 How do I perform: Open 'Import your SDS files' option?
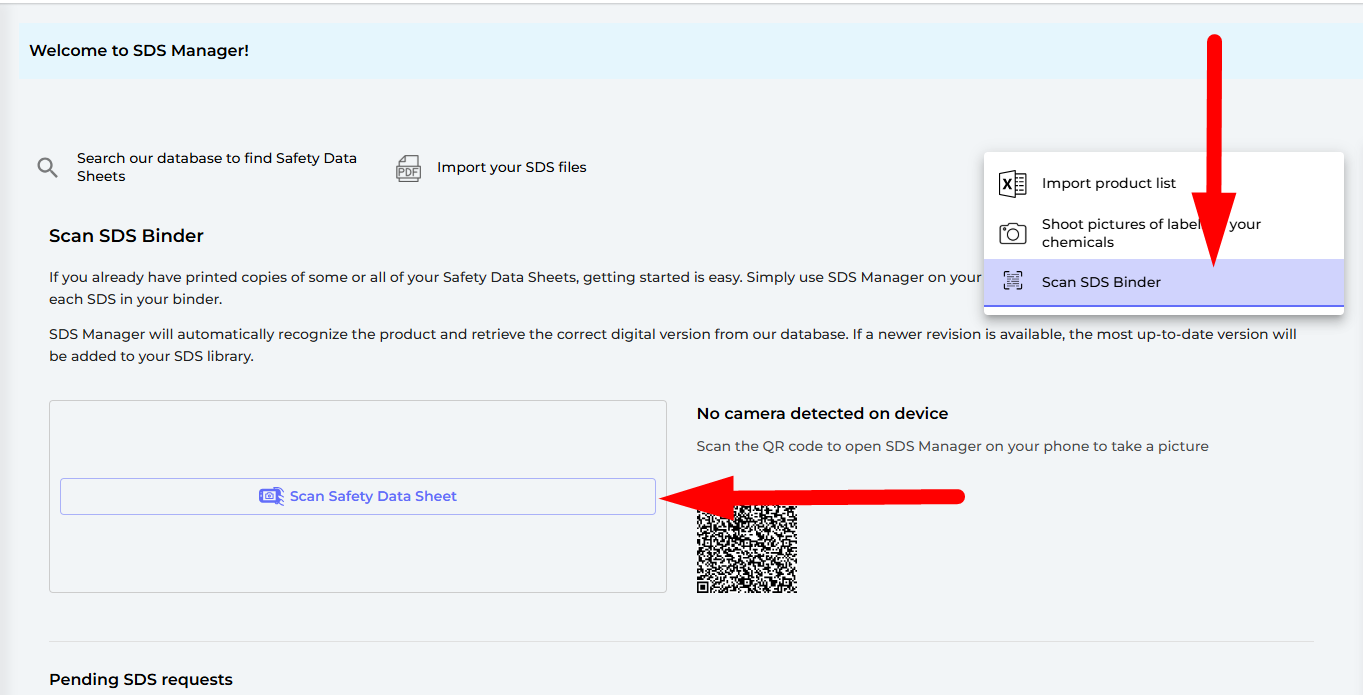tap(511, 167)
